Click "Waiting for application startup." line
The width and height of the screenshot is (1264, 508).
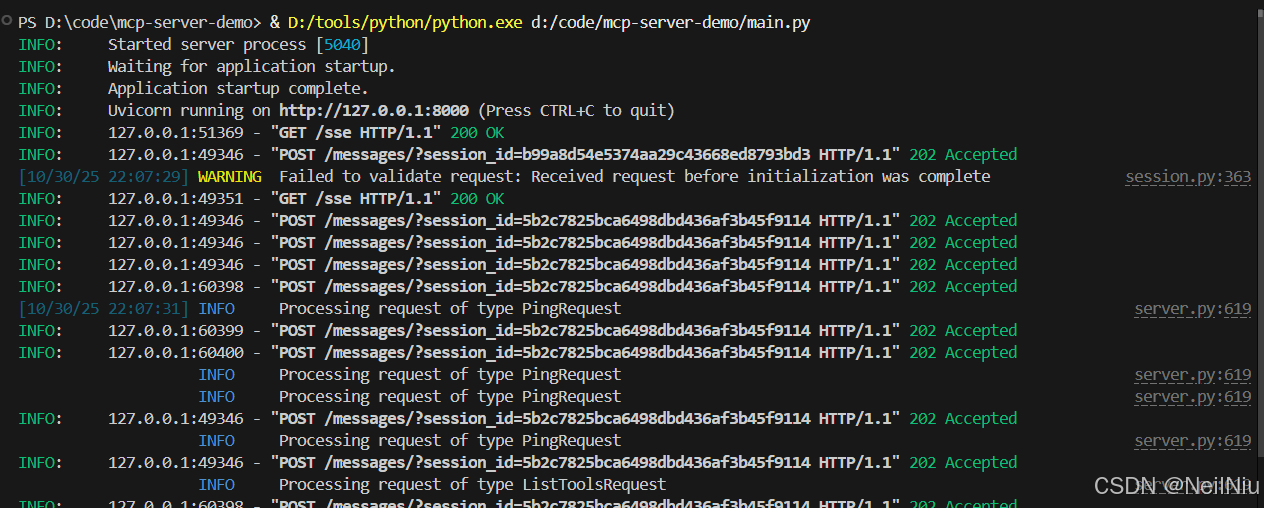coord(251,66)
